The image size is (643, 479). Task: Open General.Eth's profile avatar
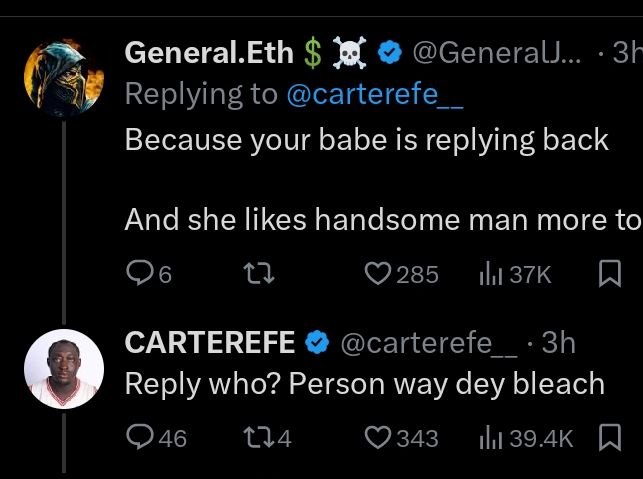click(x=64, y=79)
